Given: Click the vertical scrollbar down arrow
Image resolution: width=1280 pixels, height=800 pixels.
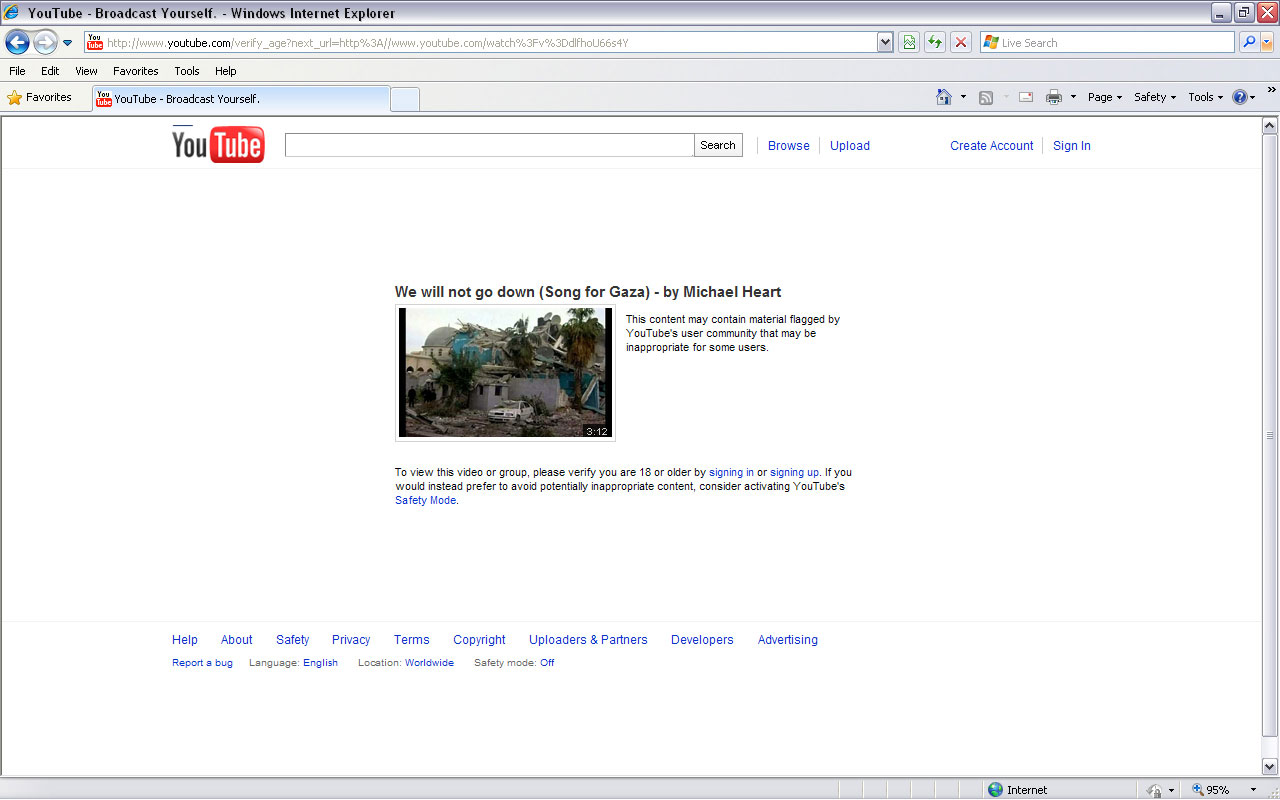Looking at the screenshot, I should (x=1270, y=767).
